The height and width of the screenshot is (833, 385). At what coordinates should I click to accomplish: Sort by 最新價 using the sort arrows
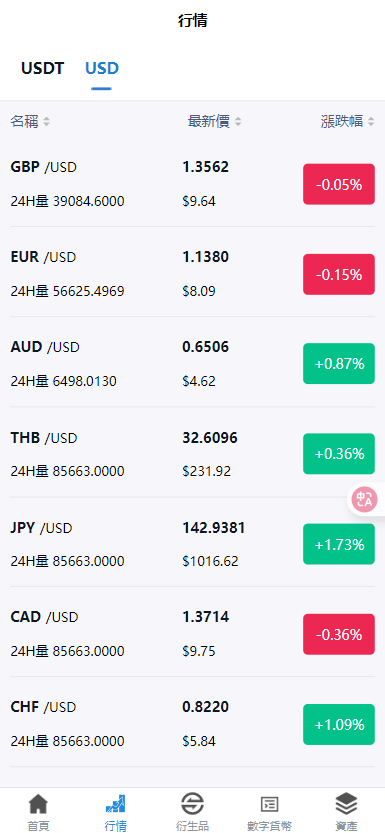coord(238,122)
